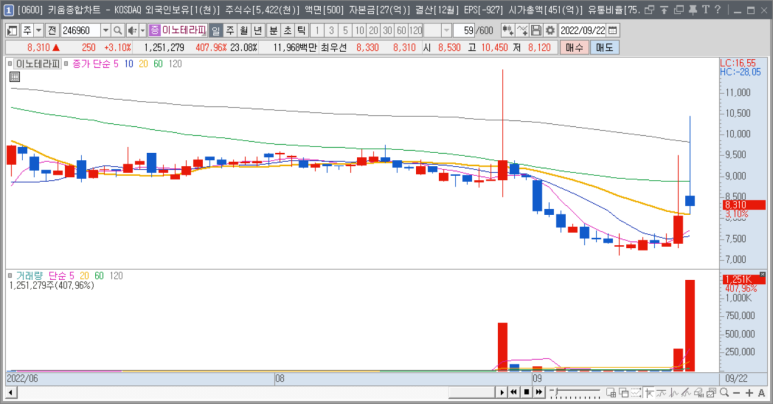Open the stock search magnifier
The width and height of the screenshot is (773, 404).
(117, 31)
